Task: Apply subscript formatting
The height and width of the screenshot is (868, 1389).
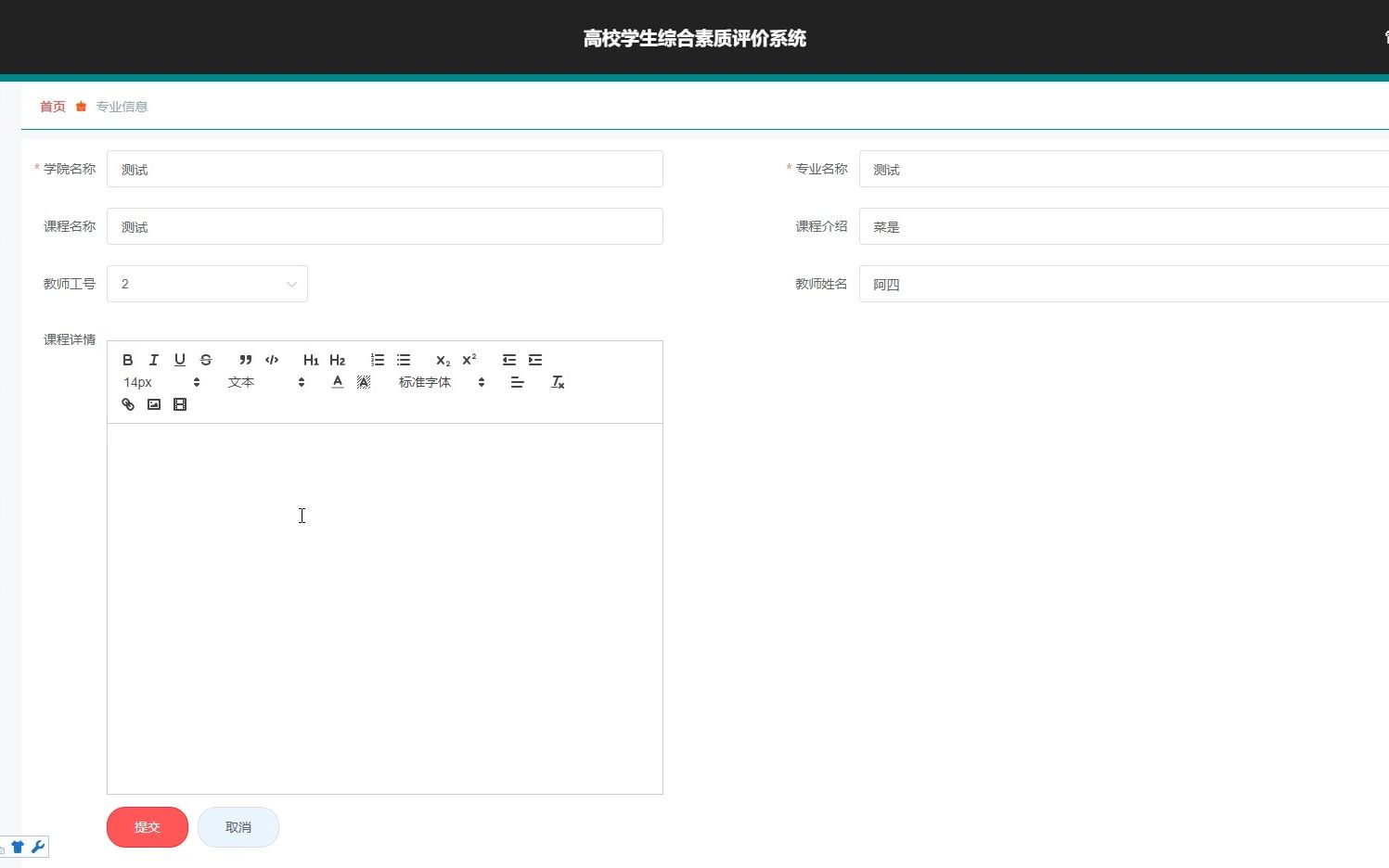Action: [444, 360]
